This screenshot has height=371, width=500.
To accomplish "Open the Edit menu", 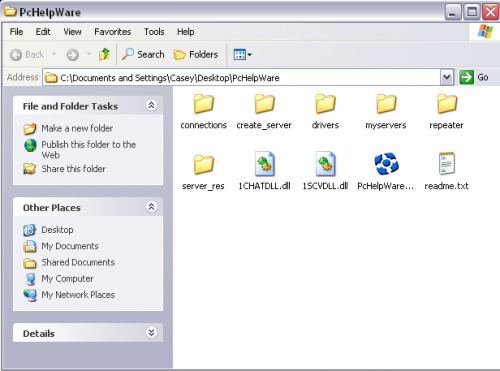I will (x=43, y=32).
